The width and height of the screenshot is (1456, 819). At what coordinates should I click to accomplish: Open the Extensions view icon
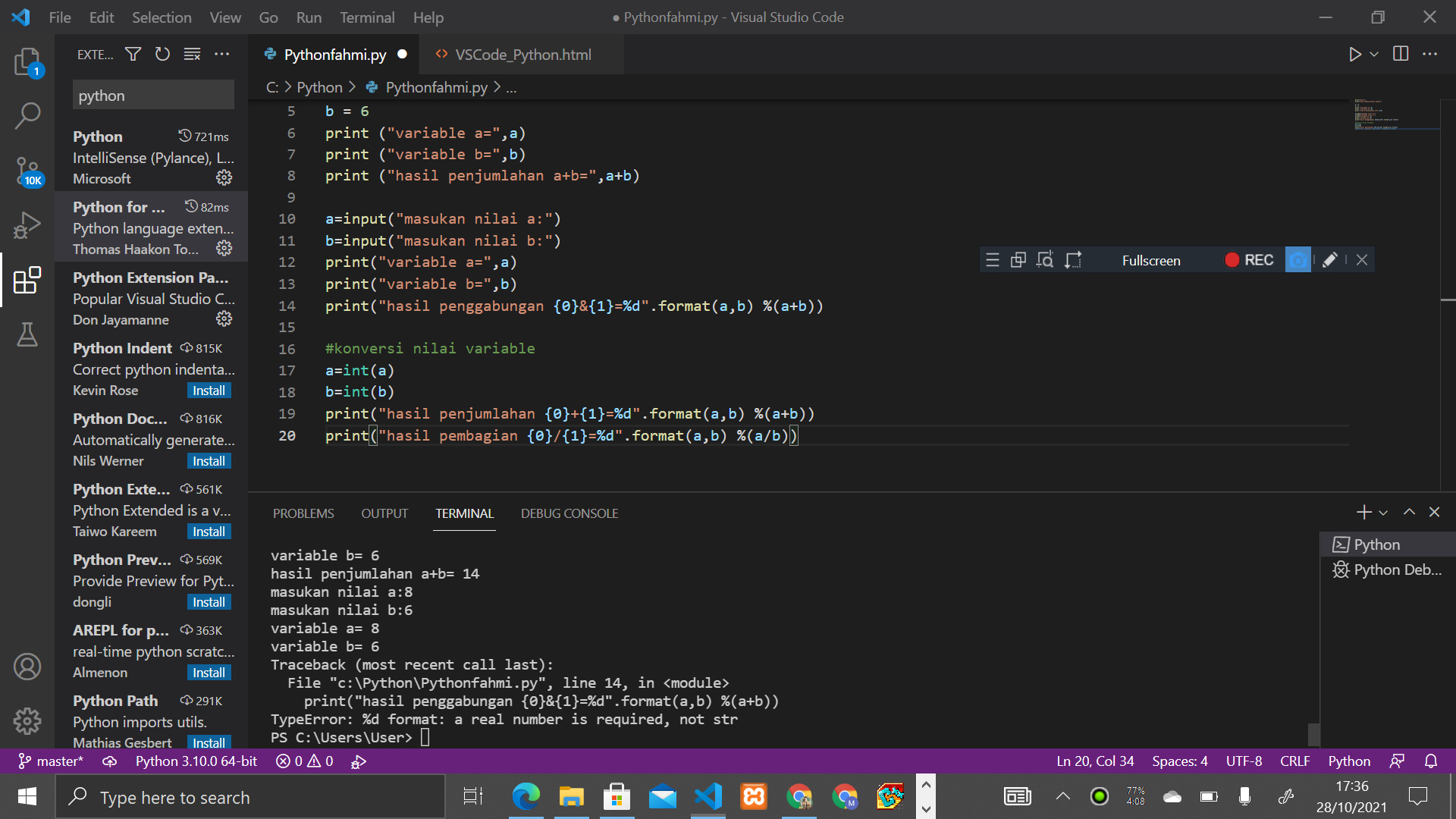tap(27, 280)
